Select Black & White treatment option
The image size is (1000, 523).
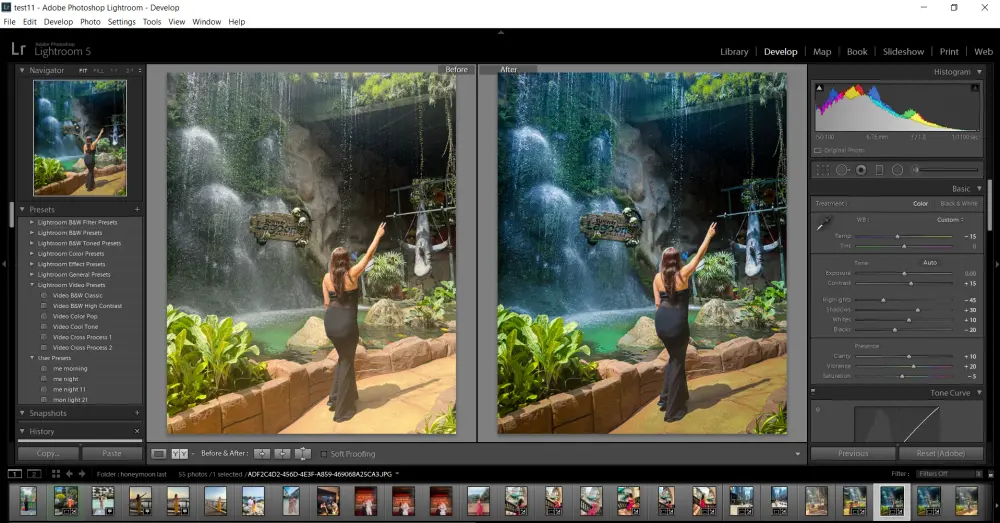pyautogui.click(x=959, y=203)
